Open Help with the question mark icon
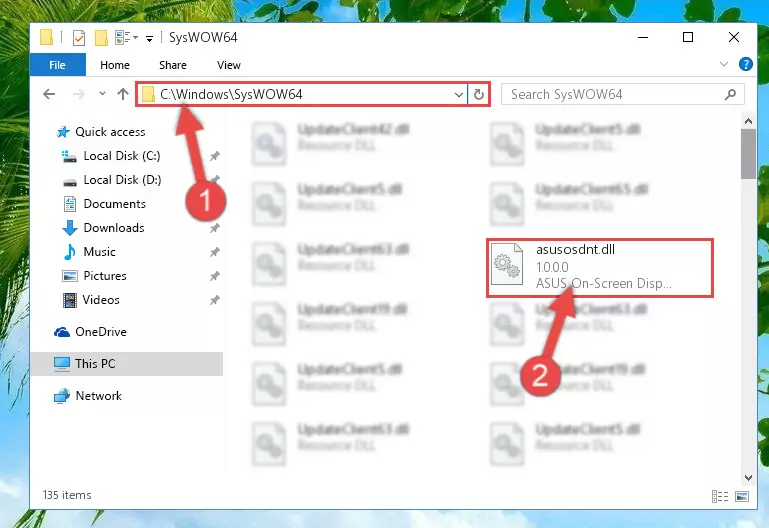This screenshot has width=769, height=528. 745,64
